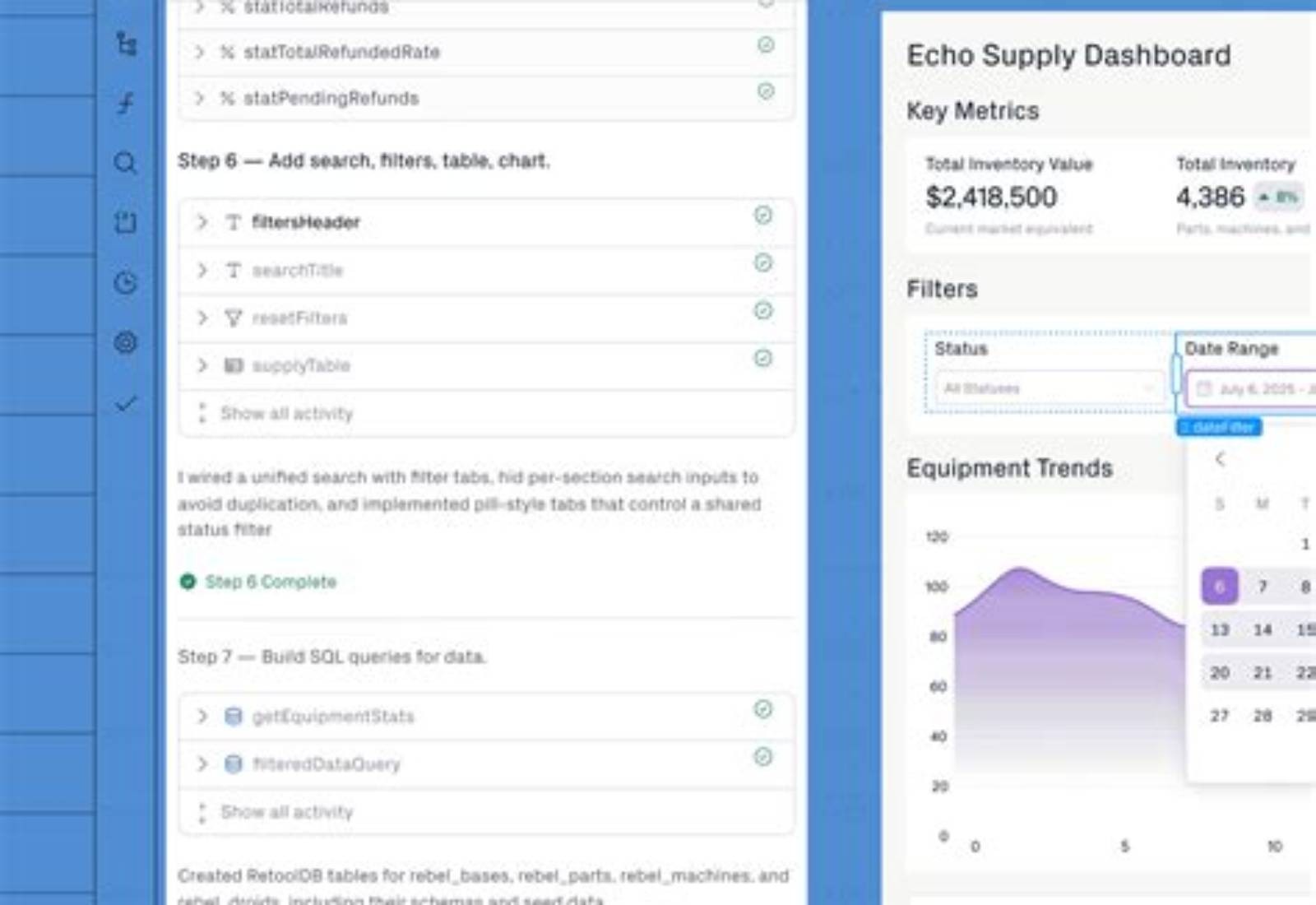Viewport: 1316px width, 905px height.
Task: Click the Equipment Trends heading
Action: pyautogui.click(x=1009, y=468)
